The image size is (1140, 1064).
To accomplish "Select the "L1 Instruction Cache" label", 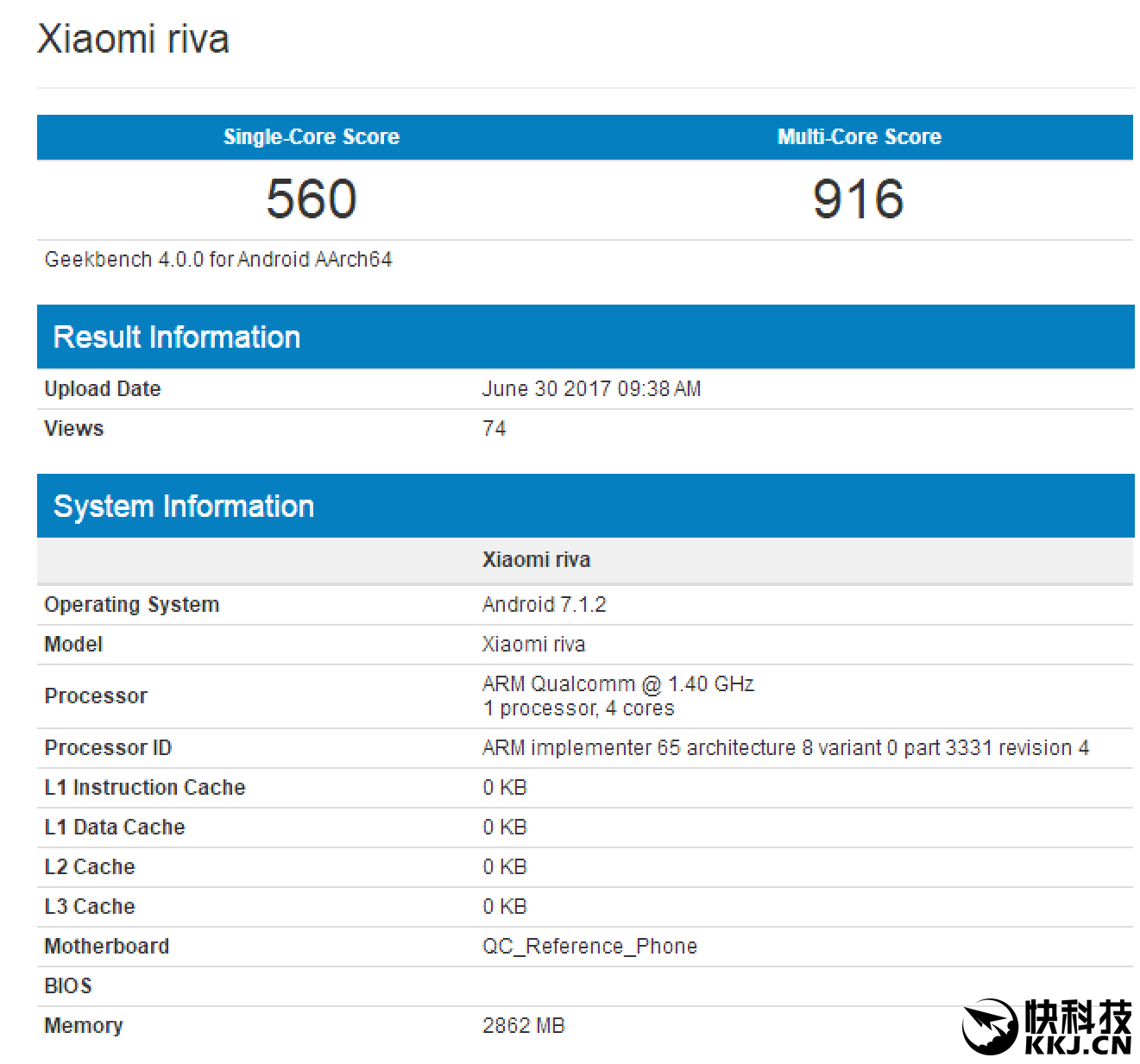I will (145, 787).
